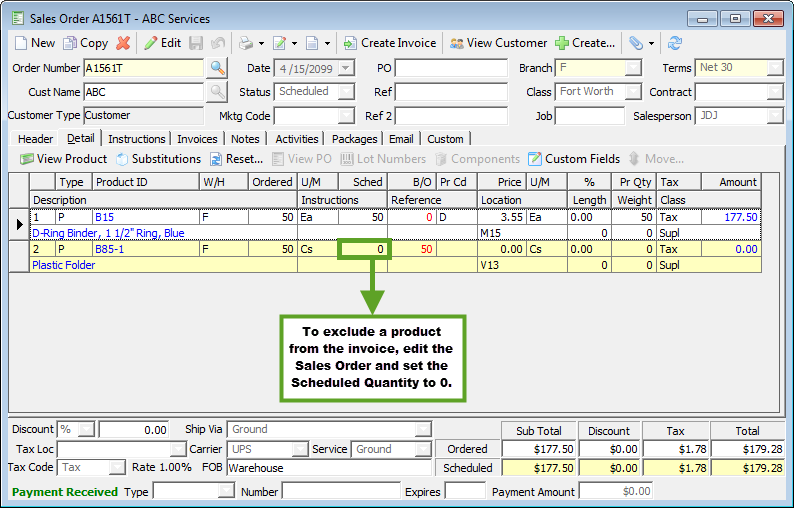Switch to the Header tab

tap(35, 139)
